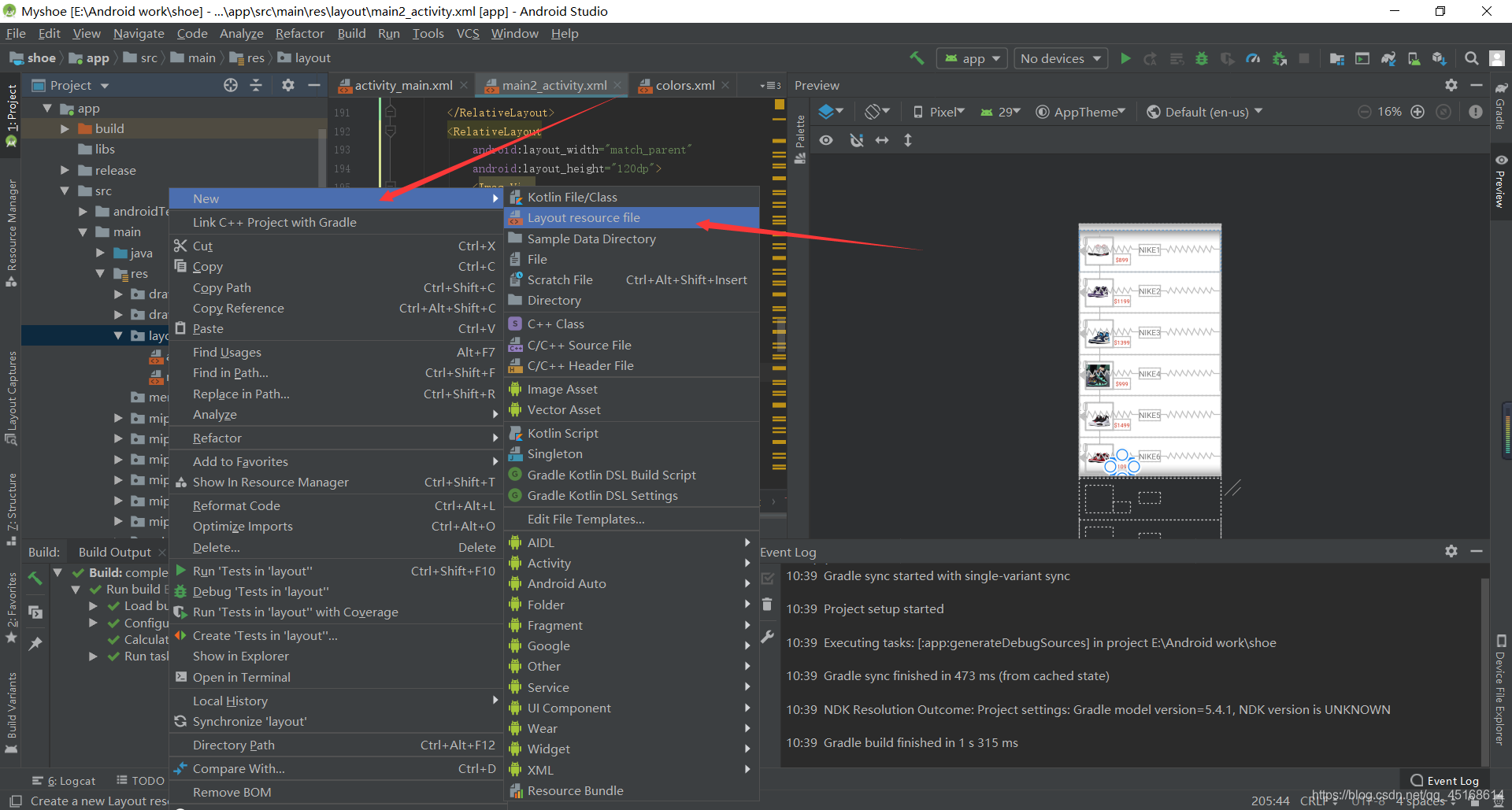Toggle design surface mode selector
Screen dimensions: 1512x810
[x=831, y=111]
